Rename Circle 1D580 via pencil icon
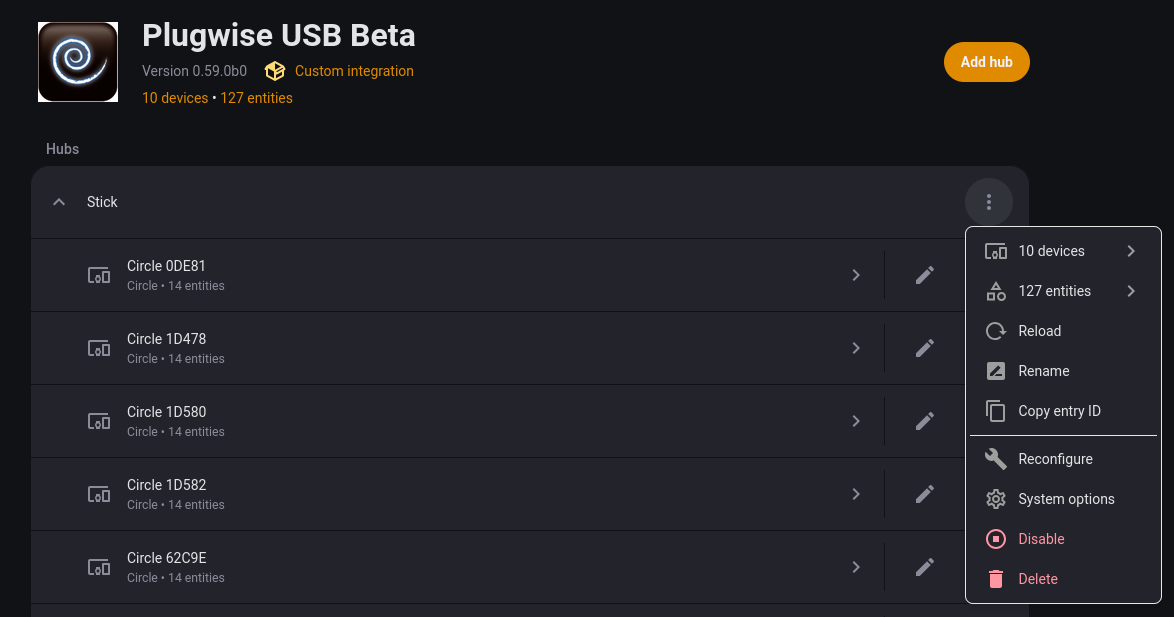 (x=925, y=421)
